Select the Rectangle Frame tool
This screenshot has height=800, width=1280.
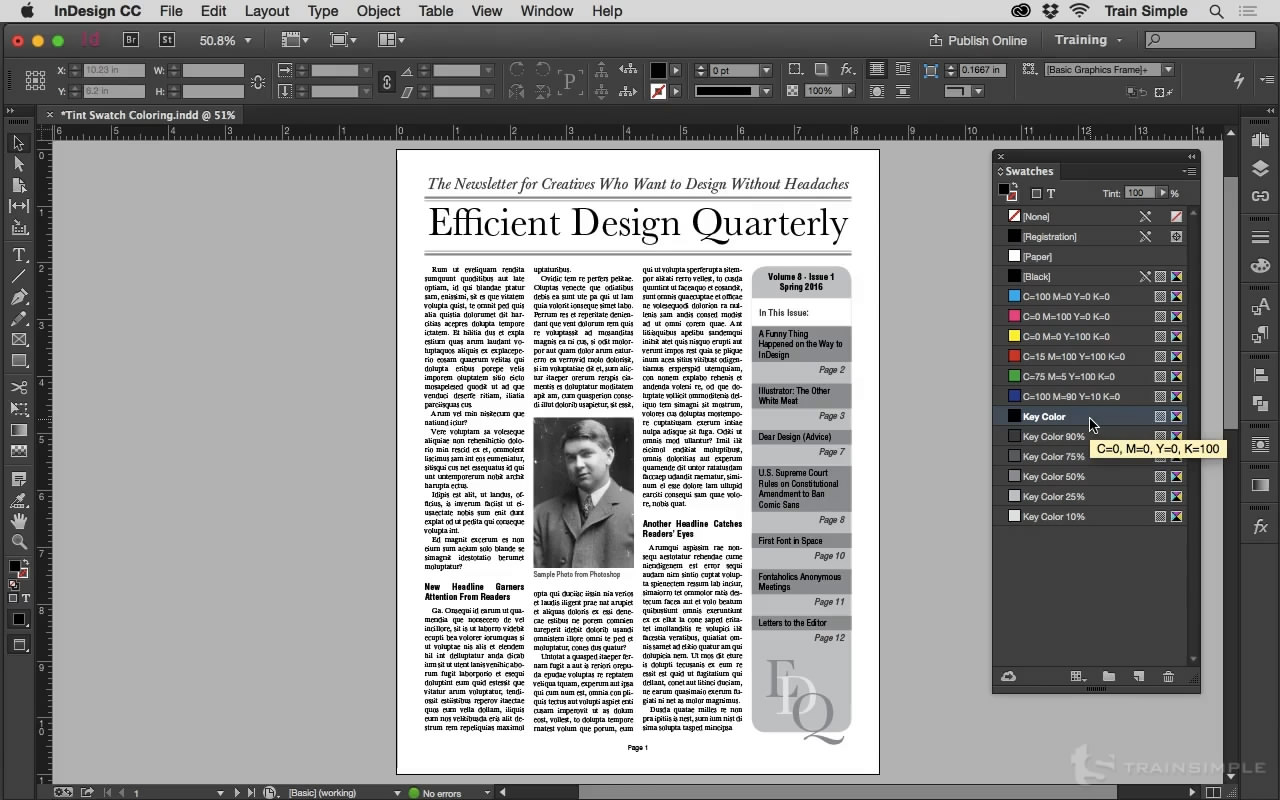coord(18,340)
